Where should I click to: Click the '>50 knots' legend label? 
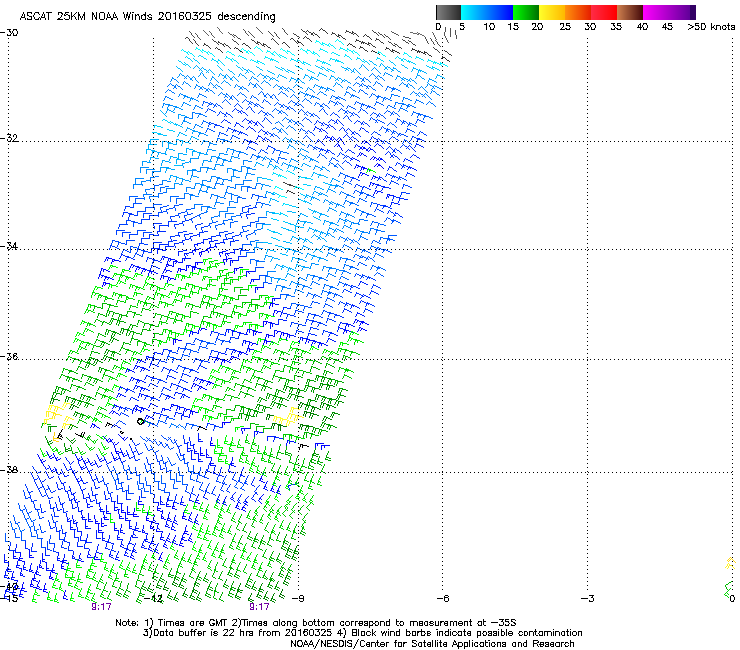coord(711,27)
